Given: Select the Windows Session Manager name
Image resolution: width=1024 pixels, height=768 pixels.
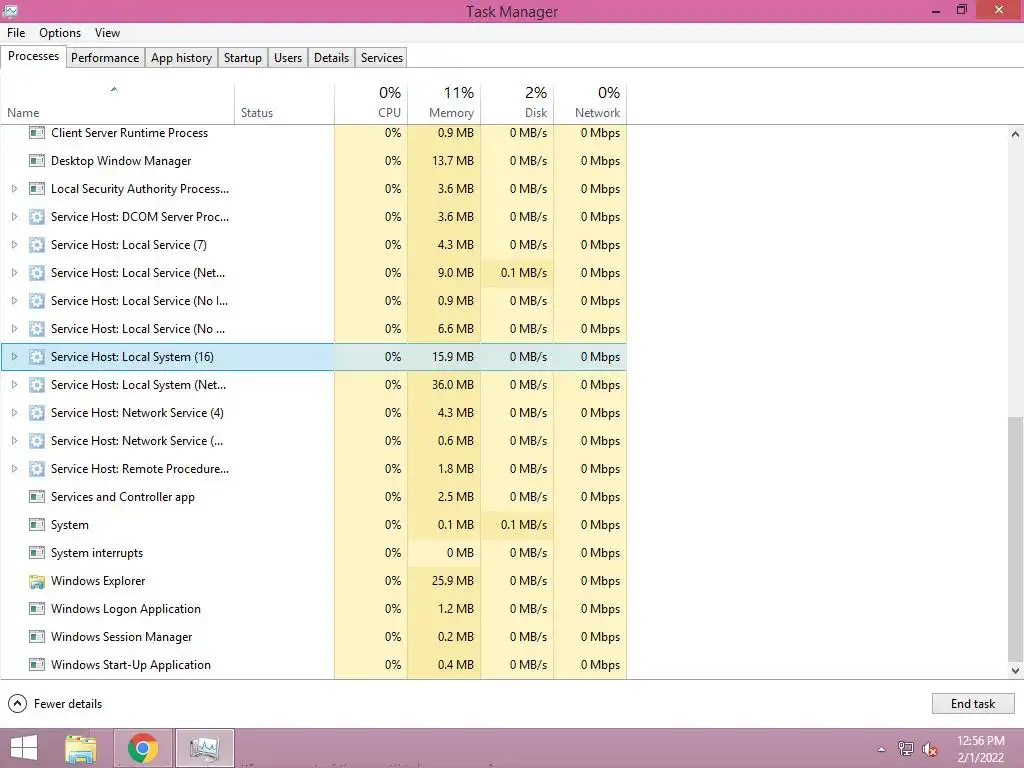Looking at the screenshot, I should tap(121, 637).
